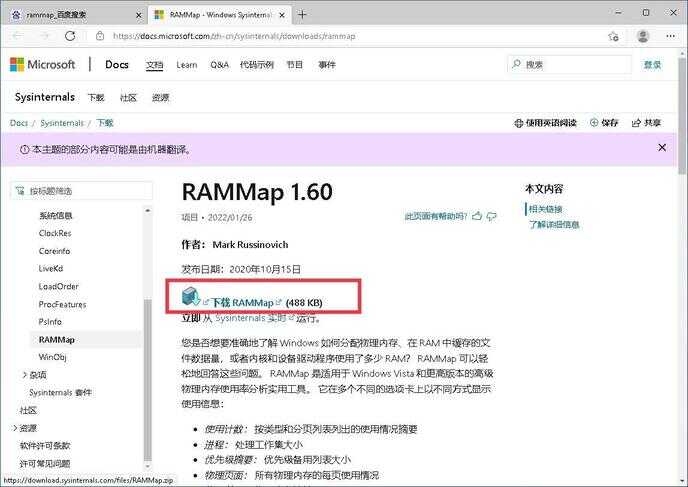Viewport: 688px width, 487px height.
Task: Select the Q&A menu item
Action: (219, 65)
